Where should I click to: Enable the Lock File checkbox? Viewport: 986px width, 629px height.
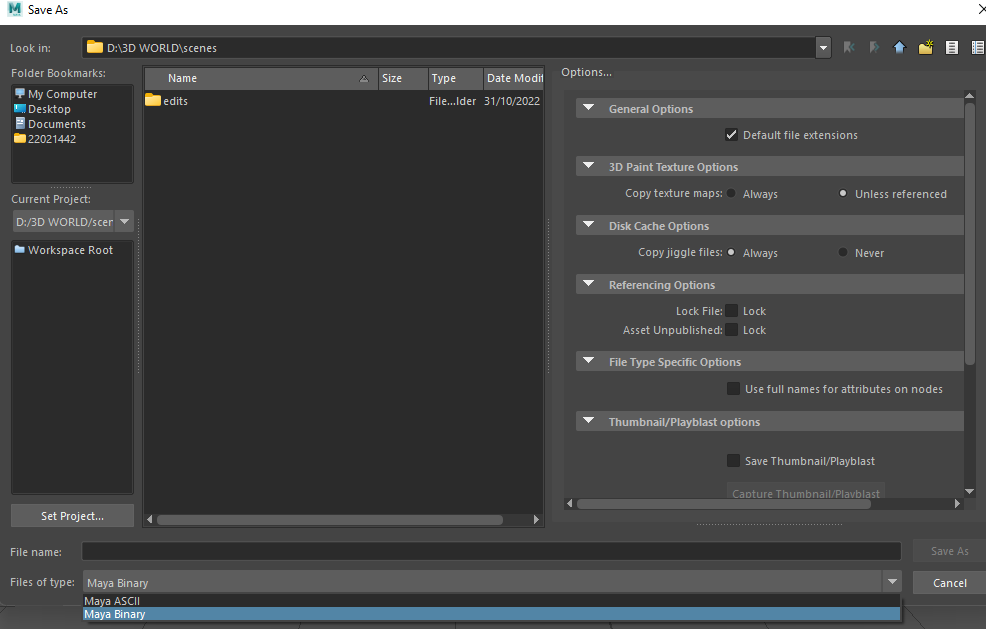[x=731, y=311]
